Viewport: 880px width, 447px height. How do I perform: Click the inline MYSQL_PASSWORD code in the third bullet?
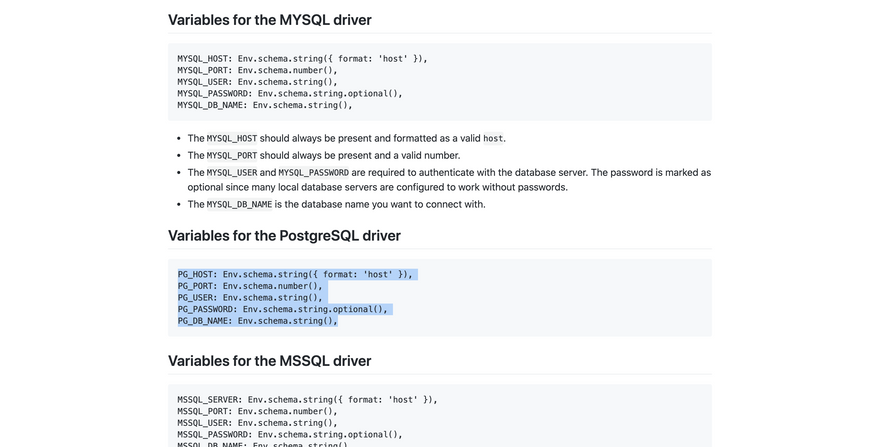pos(313,173)
